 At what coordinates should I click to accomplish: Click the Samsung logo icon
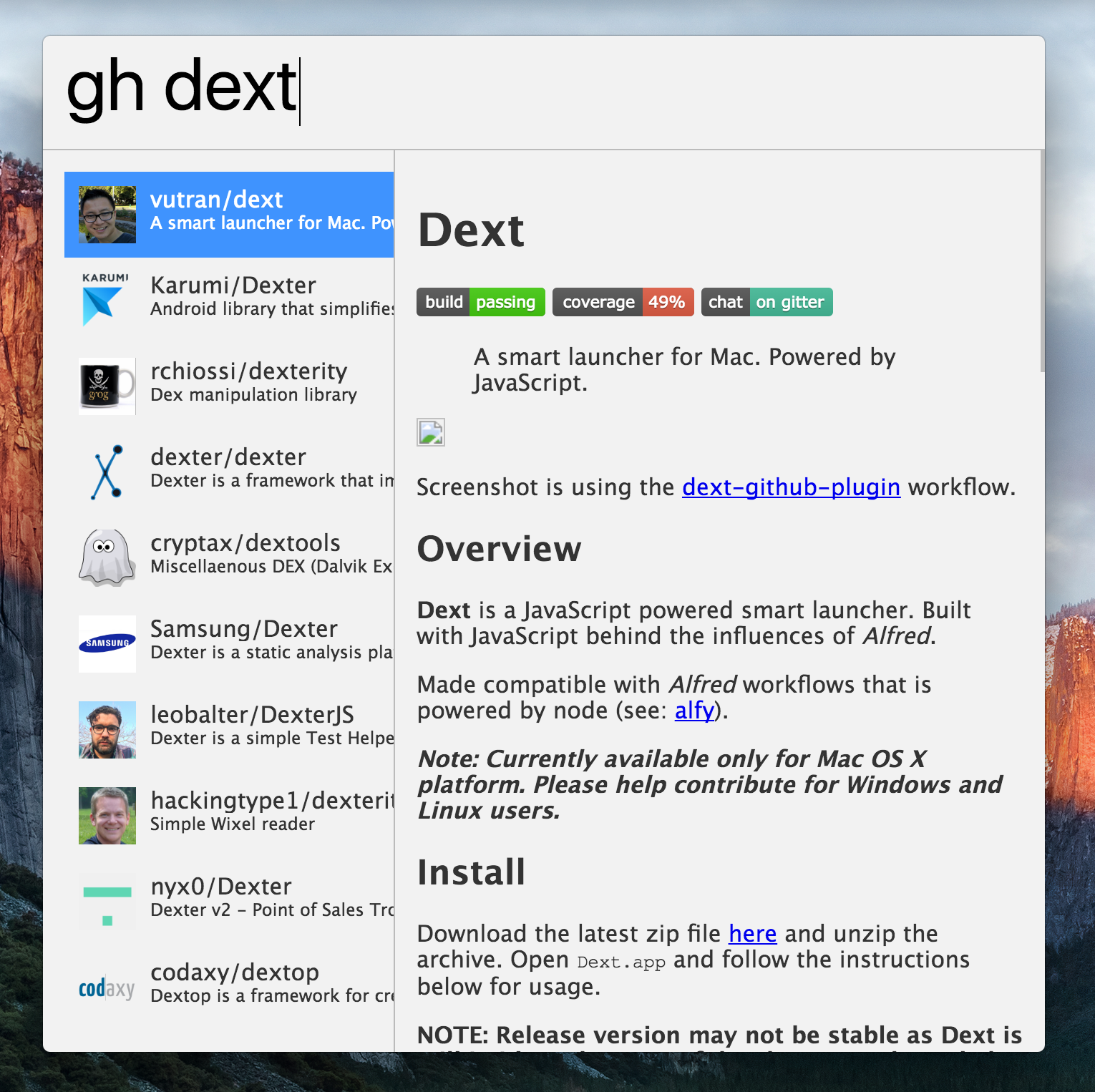point(107,644)
